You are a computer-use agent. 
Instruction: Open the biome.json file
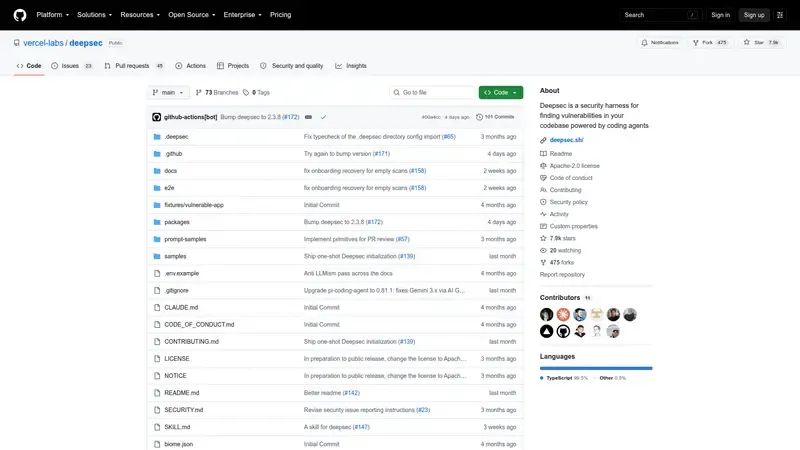tap(179, 444)
